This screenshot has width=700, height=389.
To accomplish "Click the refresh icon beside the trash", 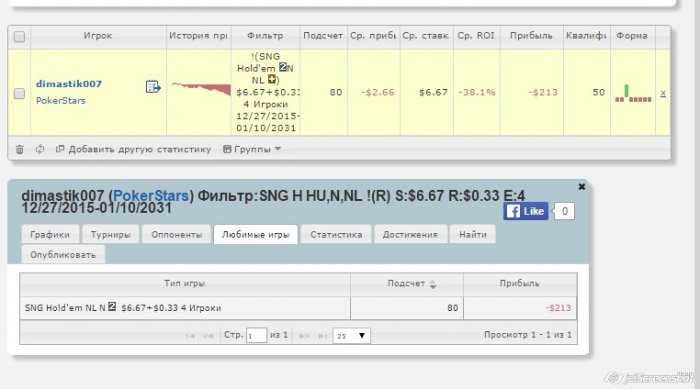I will click(40, 149).
